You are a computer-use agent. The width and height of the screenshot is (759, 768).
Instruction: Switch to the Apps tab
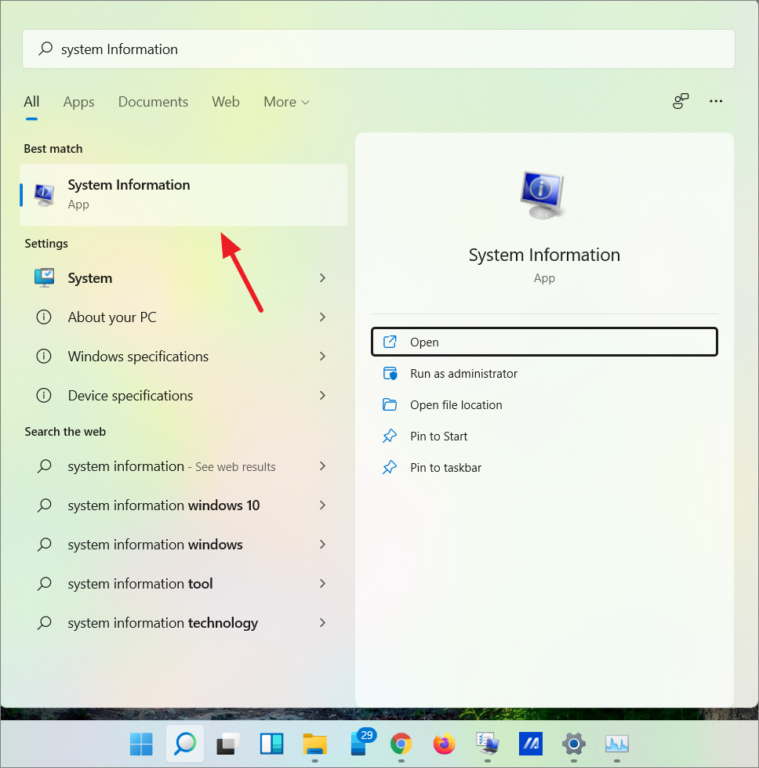tap(79, 102)
